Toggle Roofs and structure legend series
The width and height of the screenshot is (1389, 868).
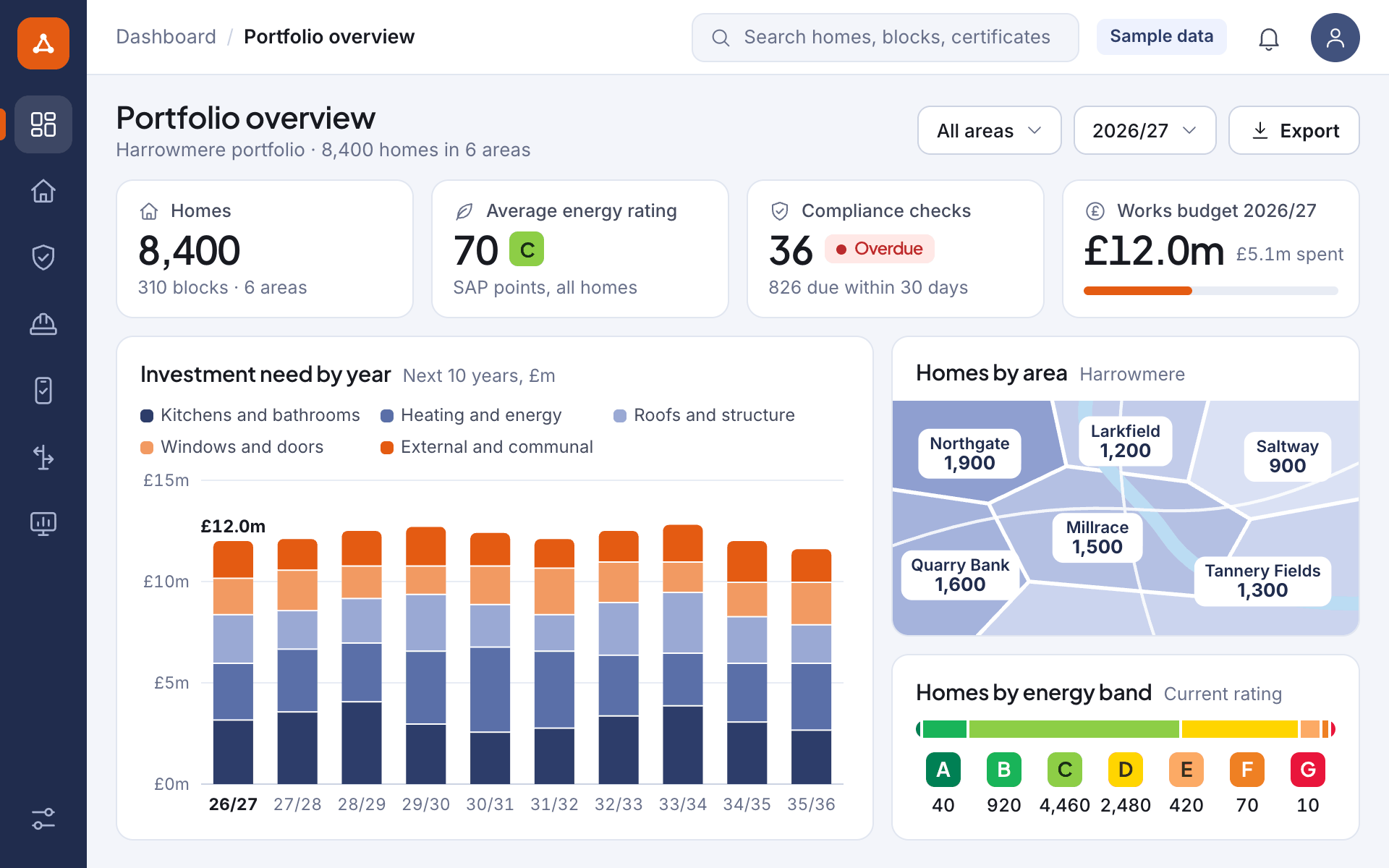coord(704,415)
